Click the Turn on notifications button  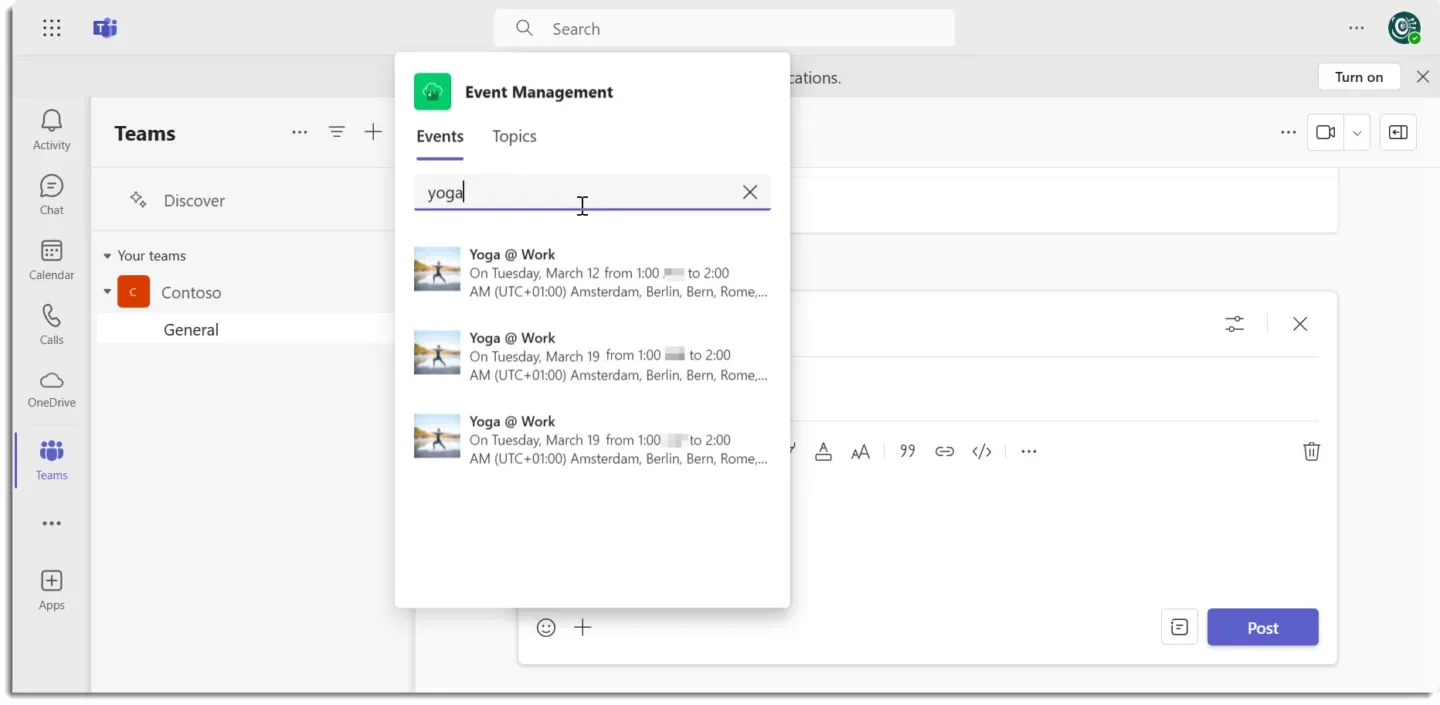(1359, 77)
